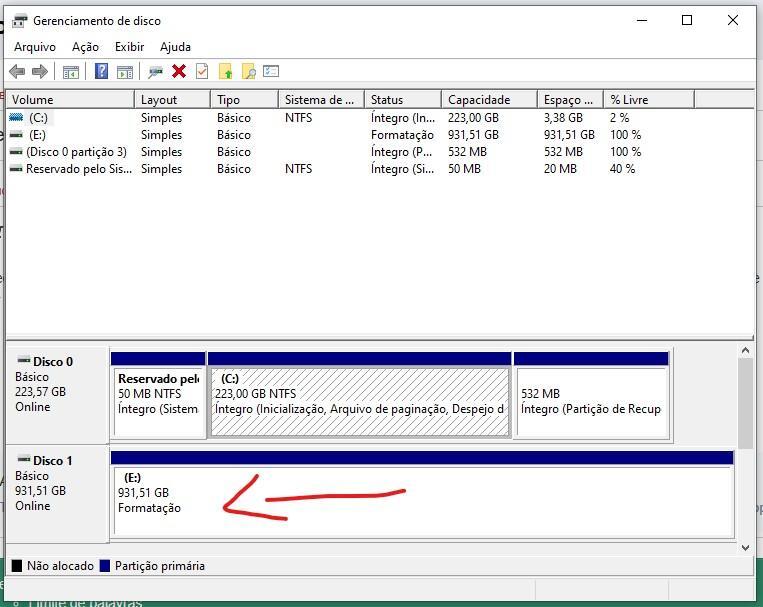
Task: Click the red X delete icon
Action: [x=179, y=72]
